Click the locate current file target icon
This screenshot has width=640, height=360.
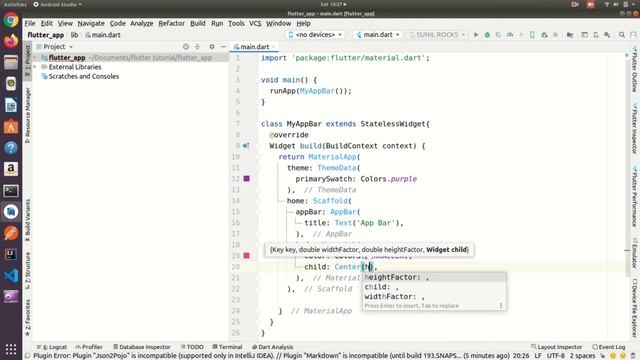(x=186, y=47)
